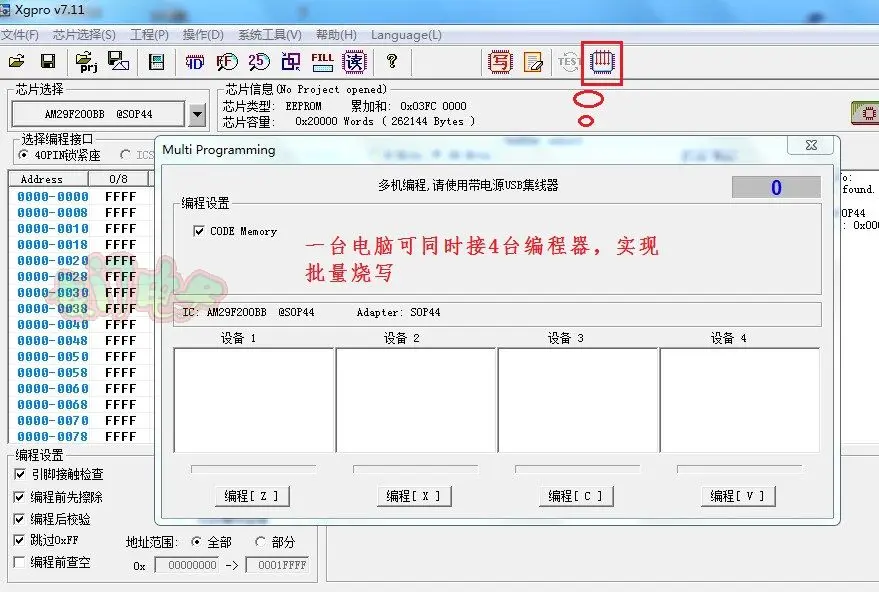The image size is (879, 592).
Task: Click the program chip (写) icon
Action: 500,62
